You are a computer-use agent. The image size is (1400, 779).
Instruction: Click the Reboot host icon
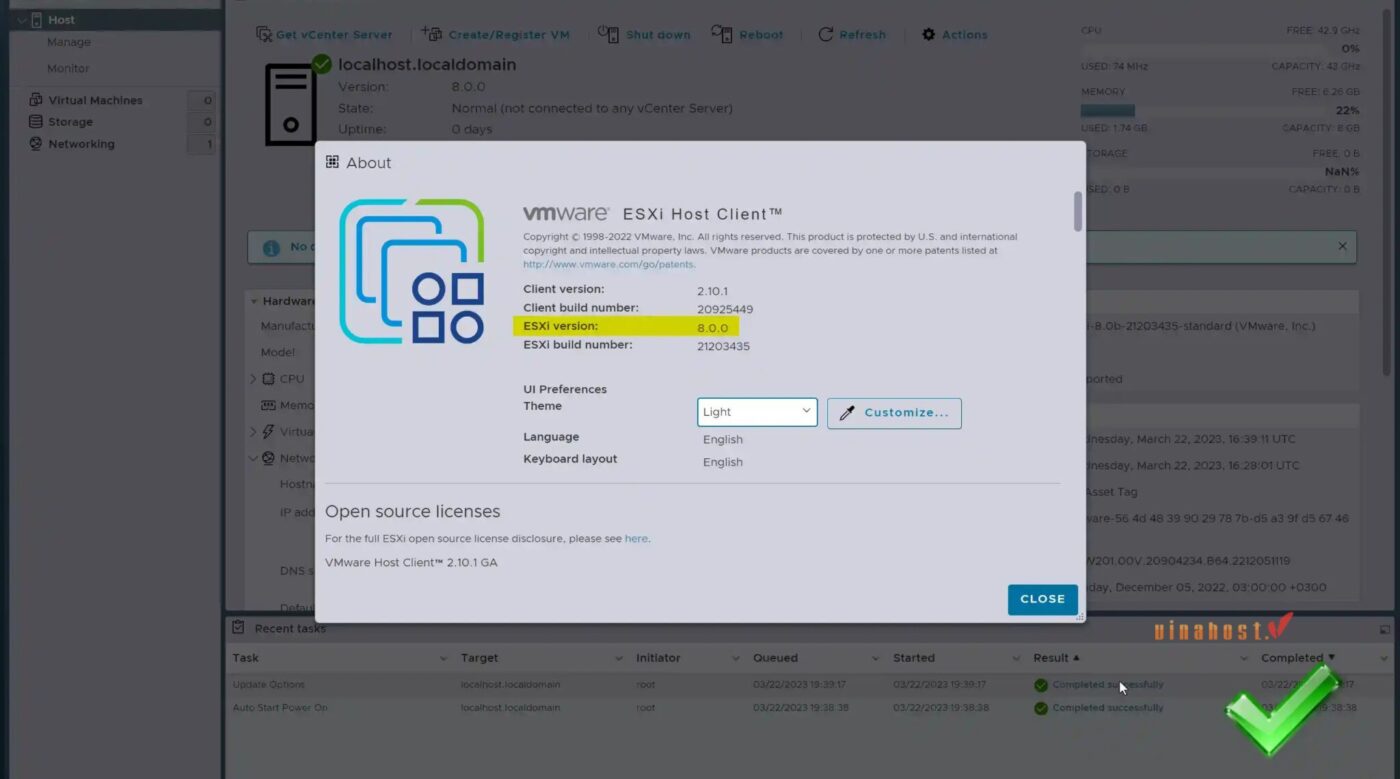click(x=723, y=34)
